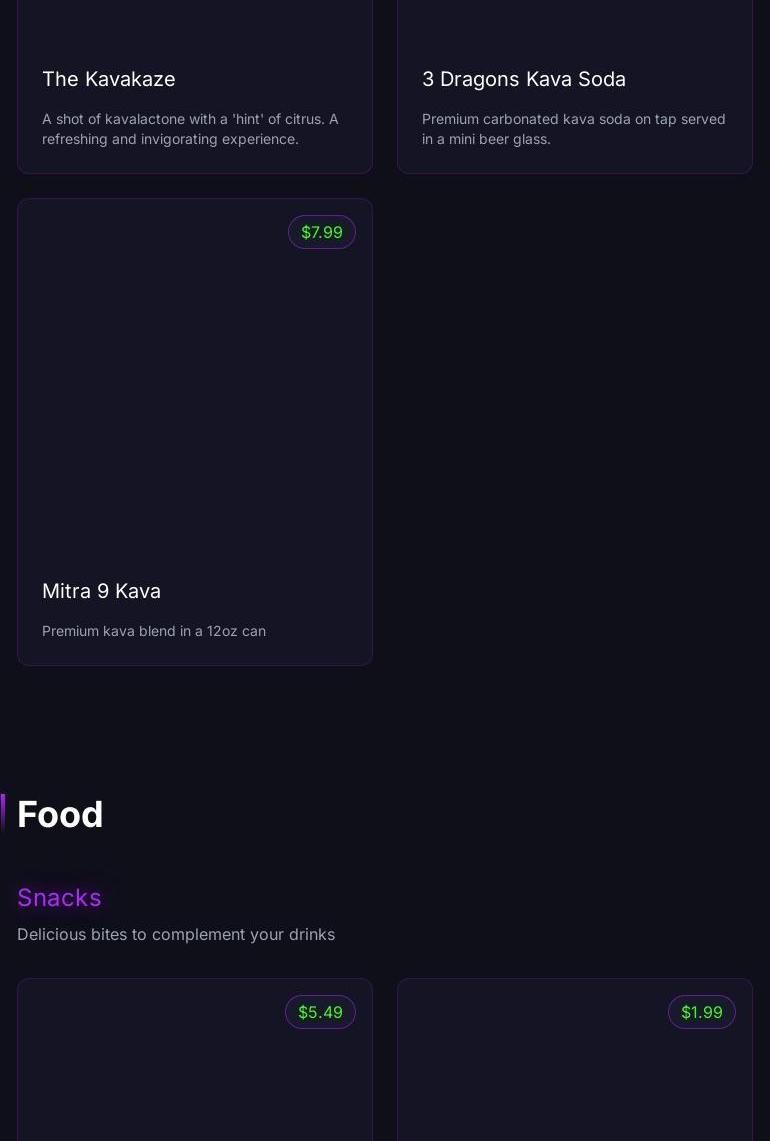Click the Mitra 9 Kava image area
770x1141 pixels.
195,380
